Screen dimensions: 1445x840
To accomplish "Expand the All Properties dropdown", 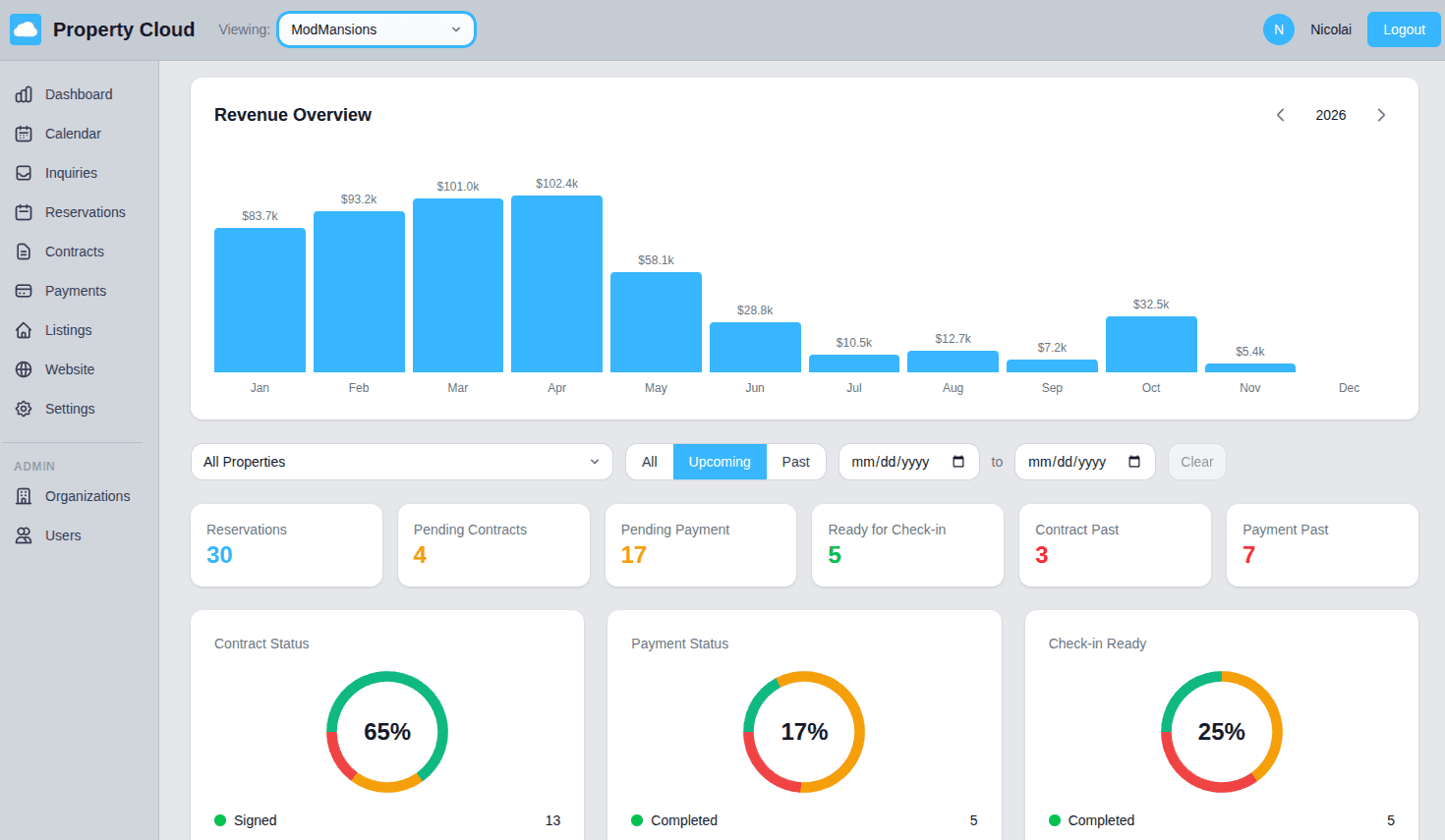I will 401,462.
